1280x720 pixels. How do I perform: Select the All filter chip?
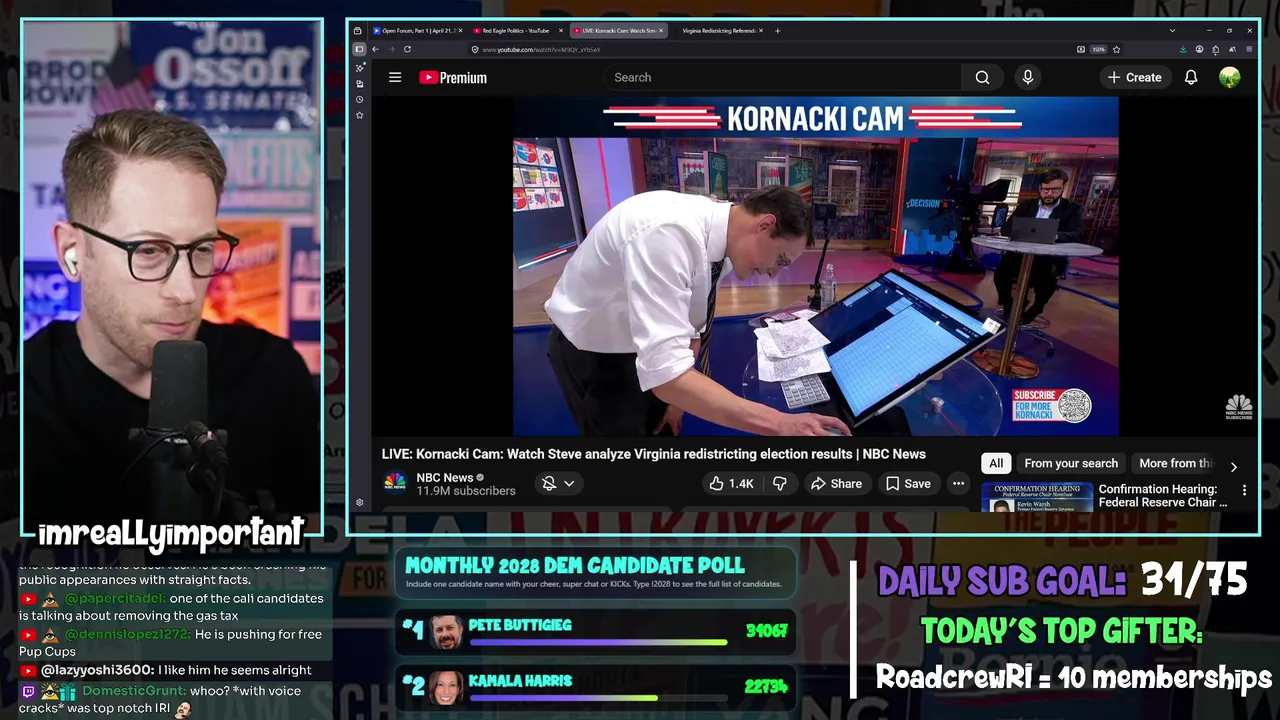(996, 463)
